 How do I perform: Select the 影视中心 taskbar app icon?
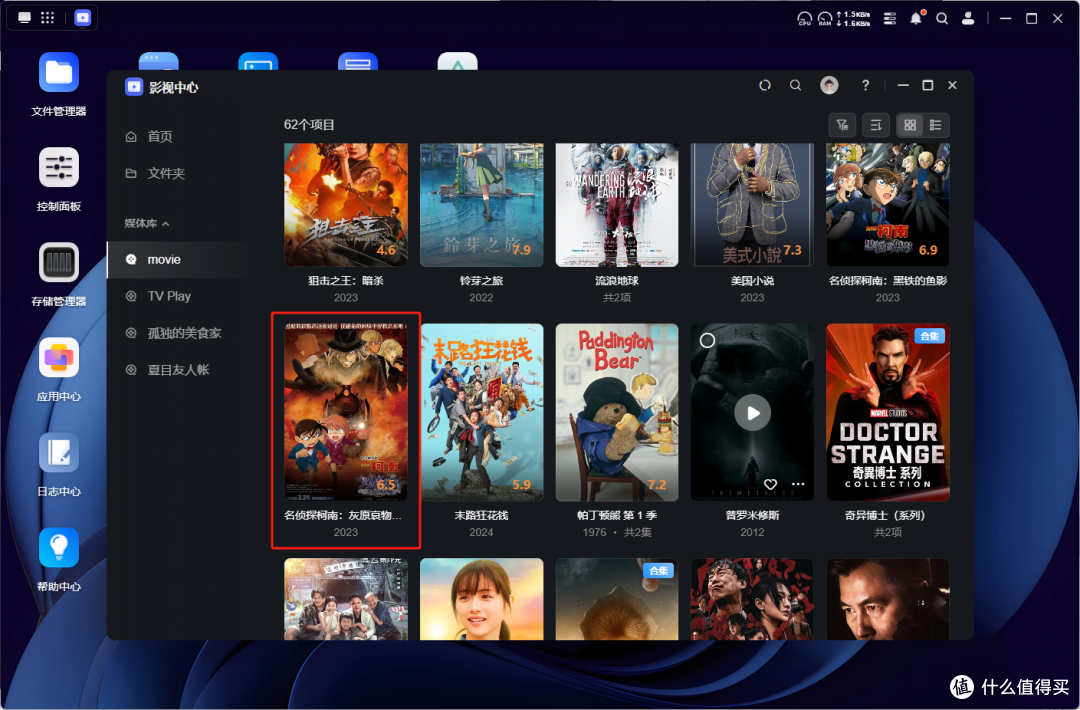point(83,17)
